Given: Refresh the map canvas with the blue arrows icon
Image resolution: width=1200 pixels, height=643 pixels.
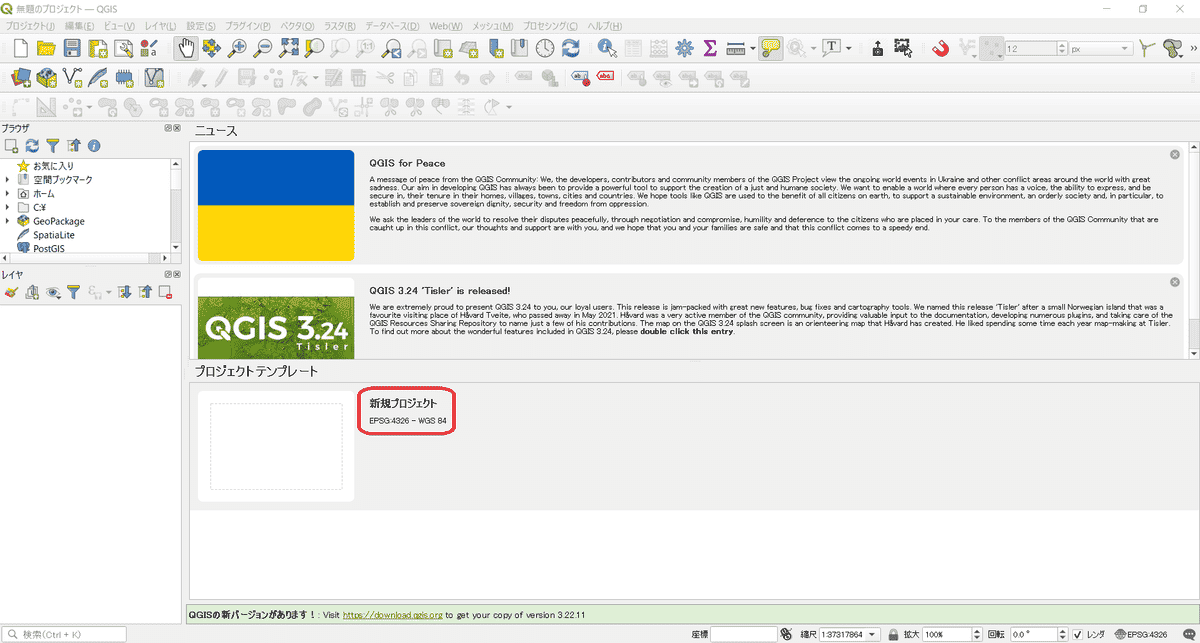Looking at the screenshot, I should coord(571,47).
